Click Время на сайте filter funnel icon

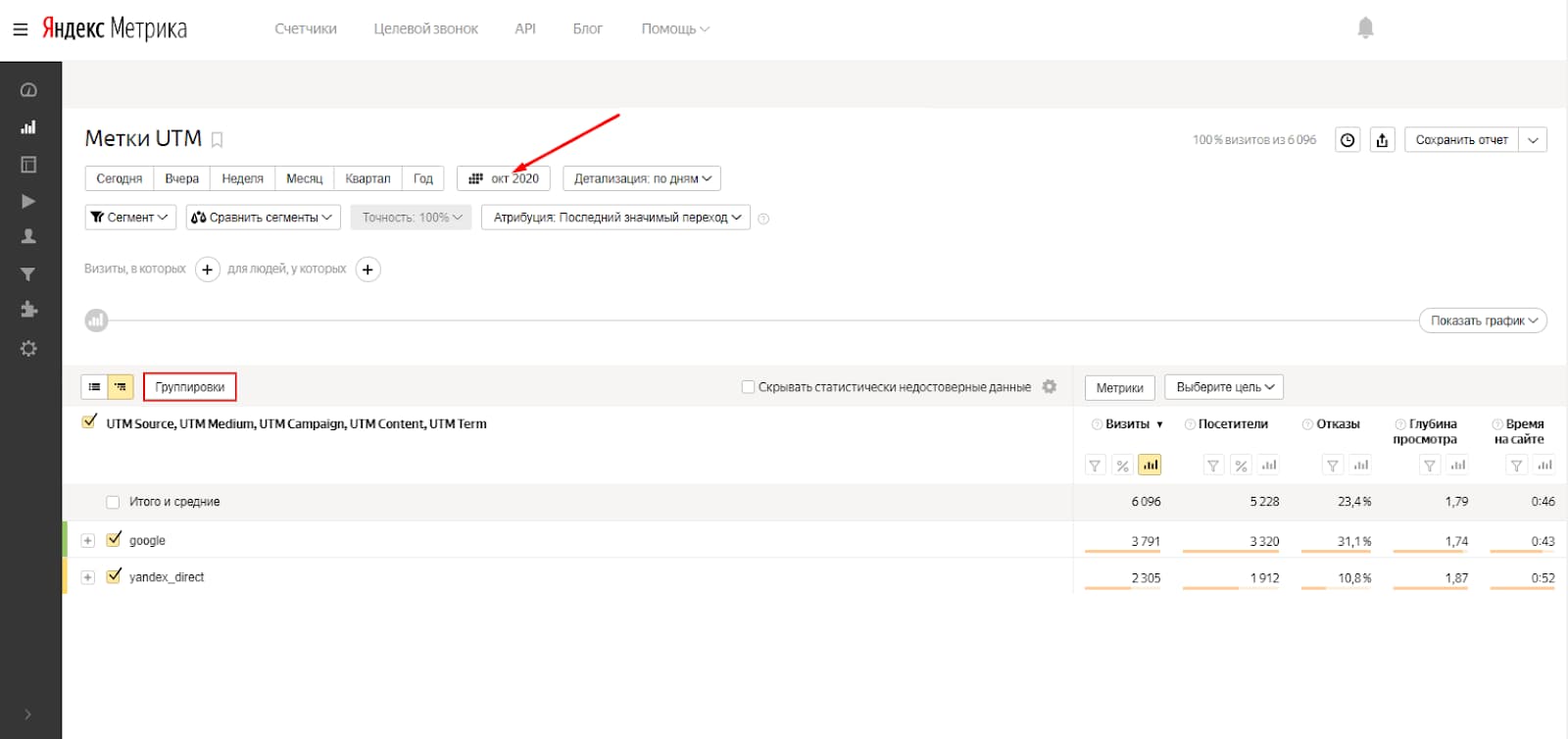pyautogui.click(x=1516, y=466)
